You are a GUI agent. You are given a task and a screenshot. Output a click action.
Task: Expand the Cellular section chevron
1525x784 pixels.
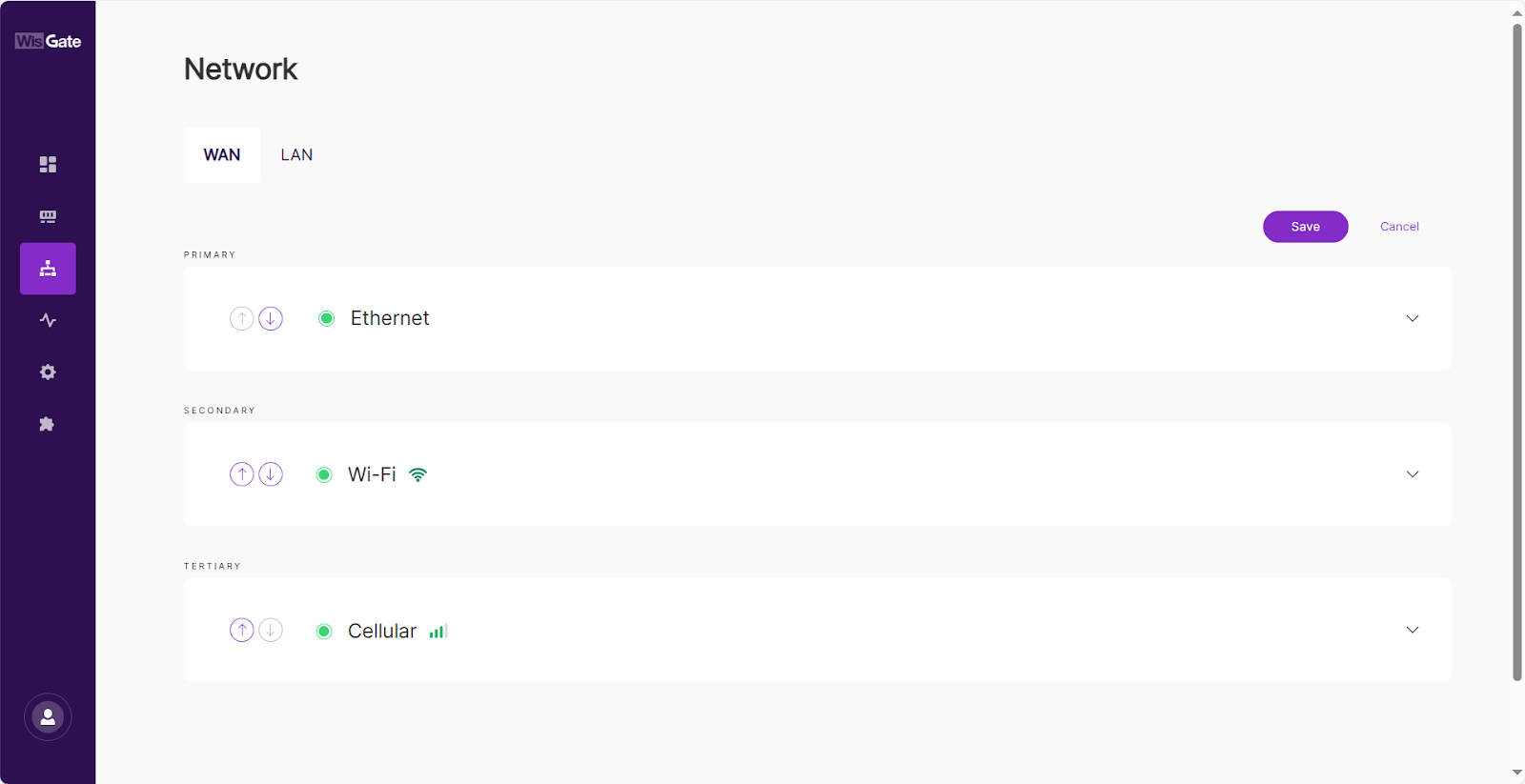coord(1413,631)
